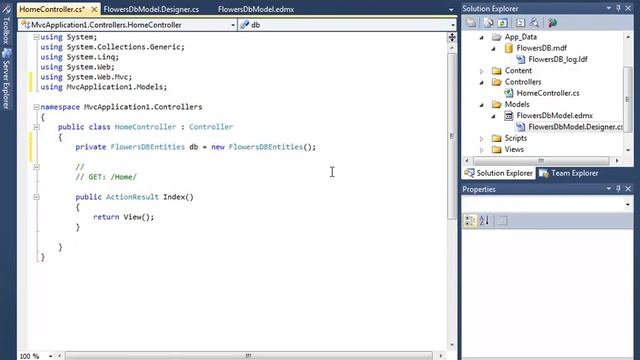Click the App_Data folder icon
This screenshot has height=360, width=640.
(497, 37)
